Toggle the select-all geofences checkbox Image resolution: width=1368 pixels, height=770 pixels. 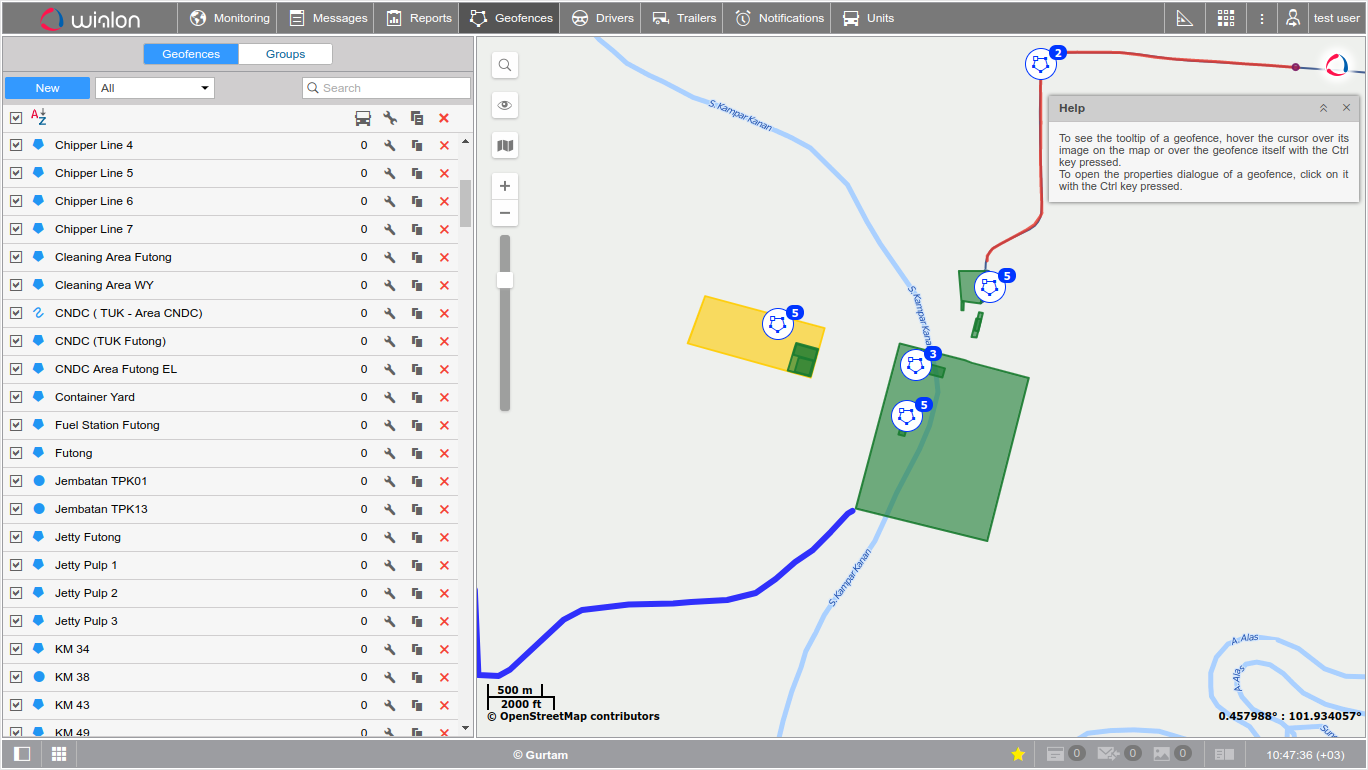coord(16,118)
